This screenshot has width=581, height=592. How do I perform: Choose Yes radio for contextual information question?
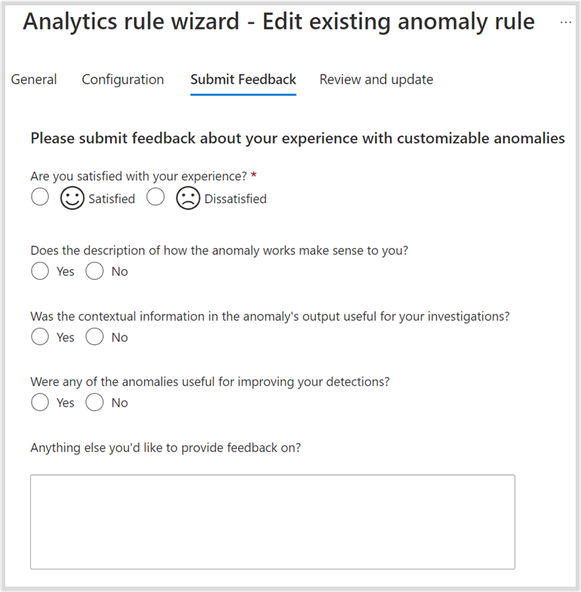pyautogui.click(x=40, y=336)
